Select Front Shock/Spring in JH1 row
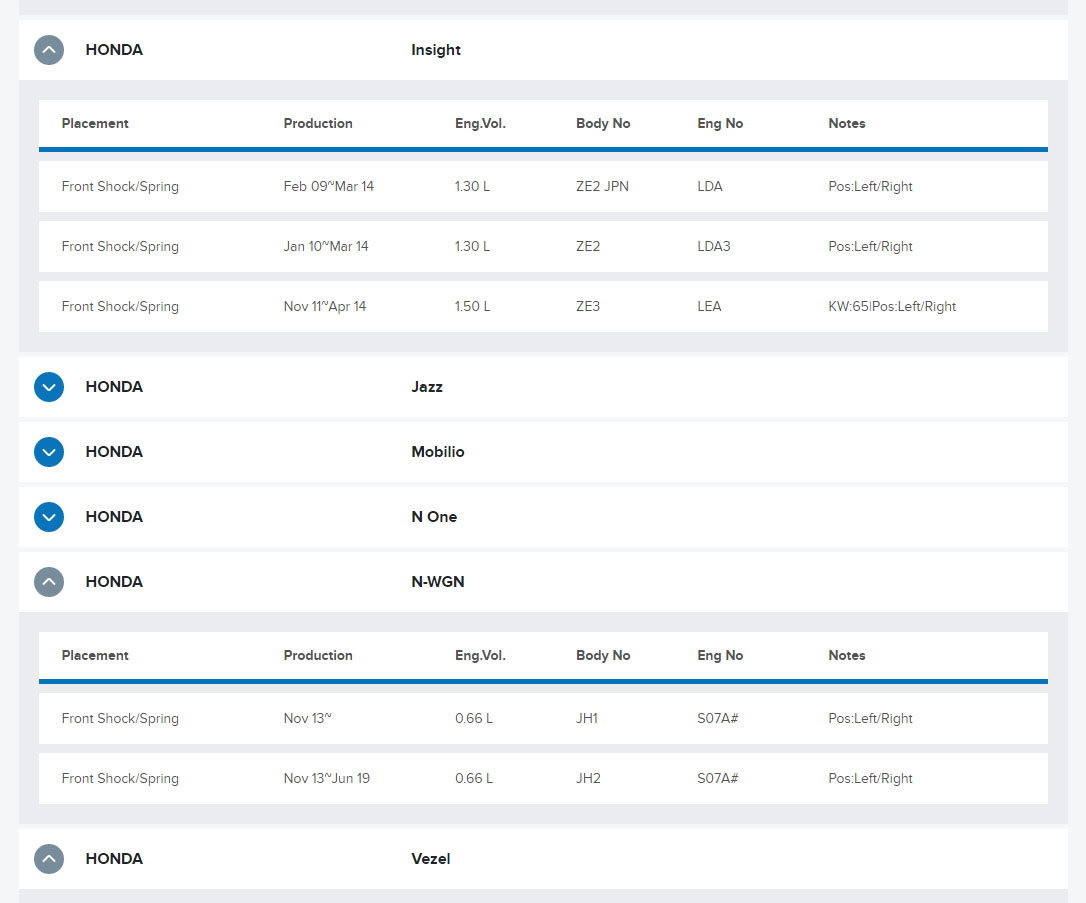 pyautogui.click(x=120, y=719)
